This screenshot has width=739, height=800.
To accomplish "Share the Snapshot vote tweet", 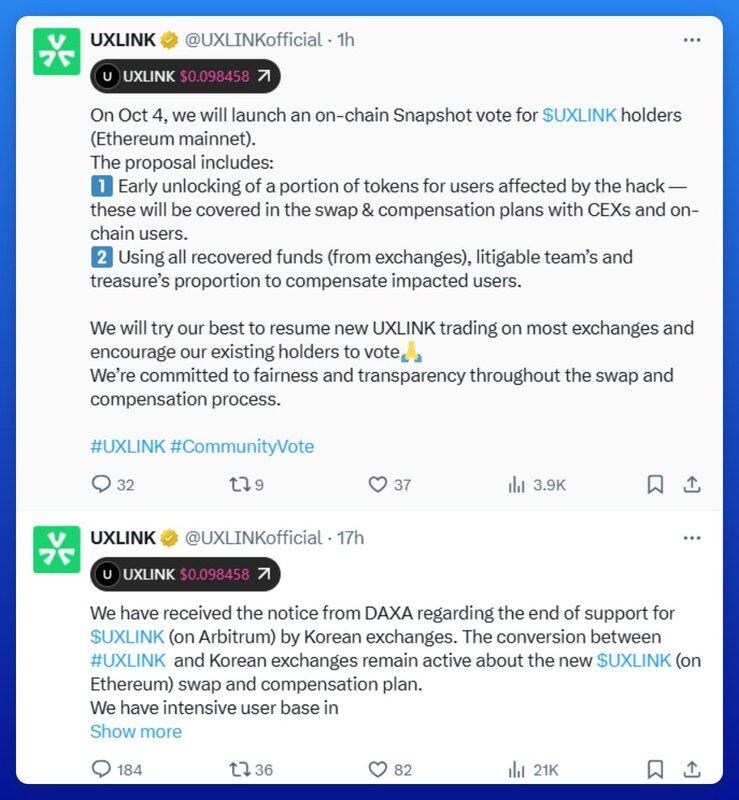I will (x=691, y=485).
